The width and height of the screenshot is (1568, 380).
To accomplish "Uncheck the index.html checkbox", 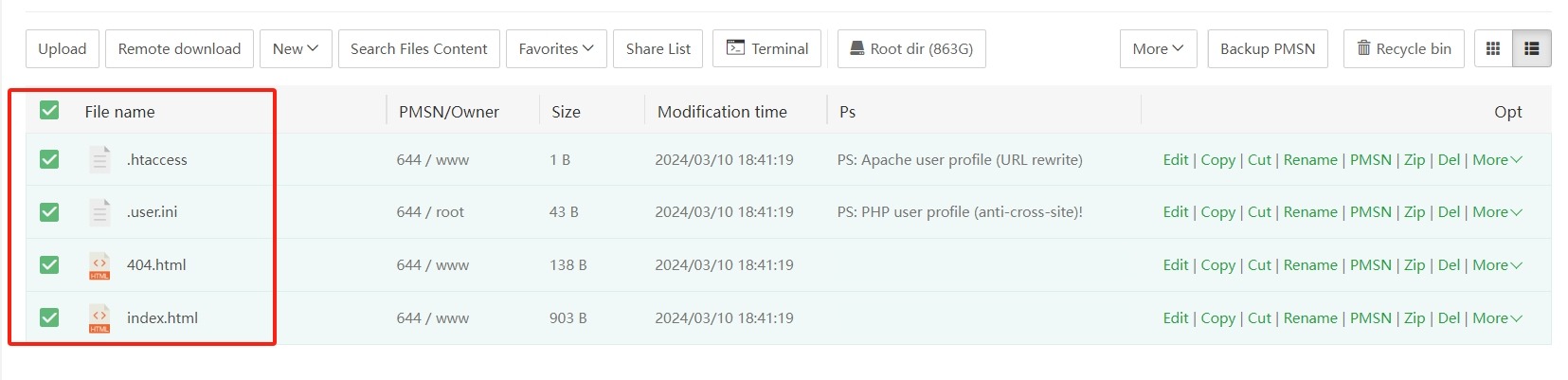I will click(49, 317).
